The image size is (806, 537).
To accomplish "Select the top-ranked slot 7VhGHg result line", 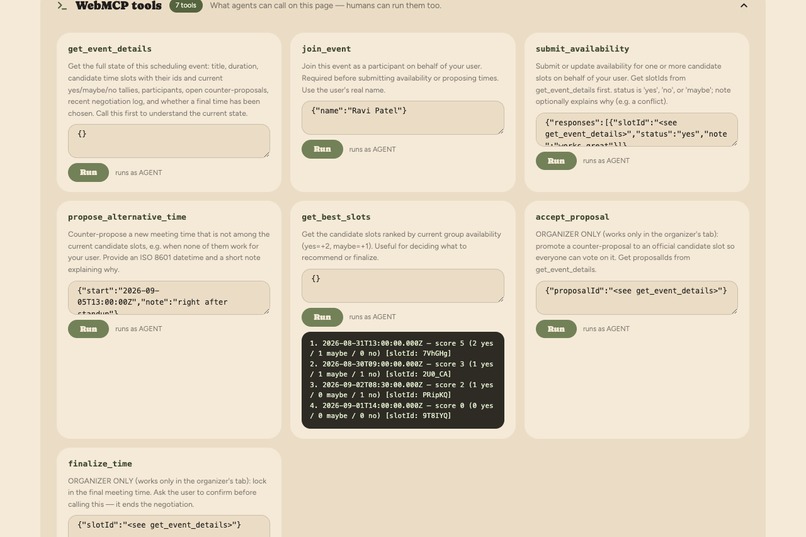I will pos(401,348).
